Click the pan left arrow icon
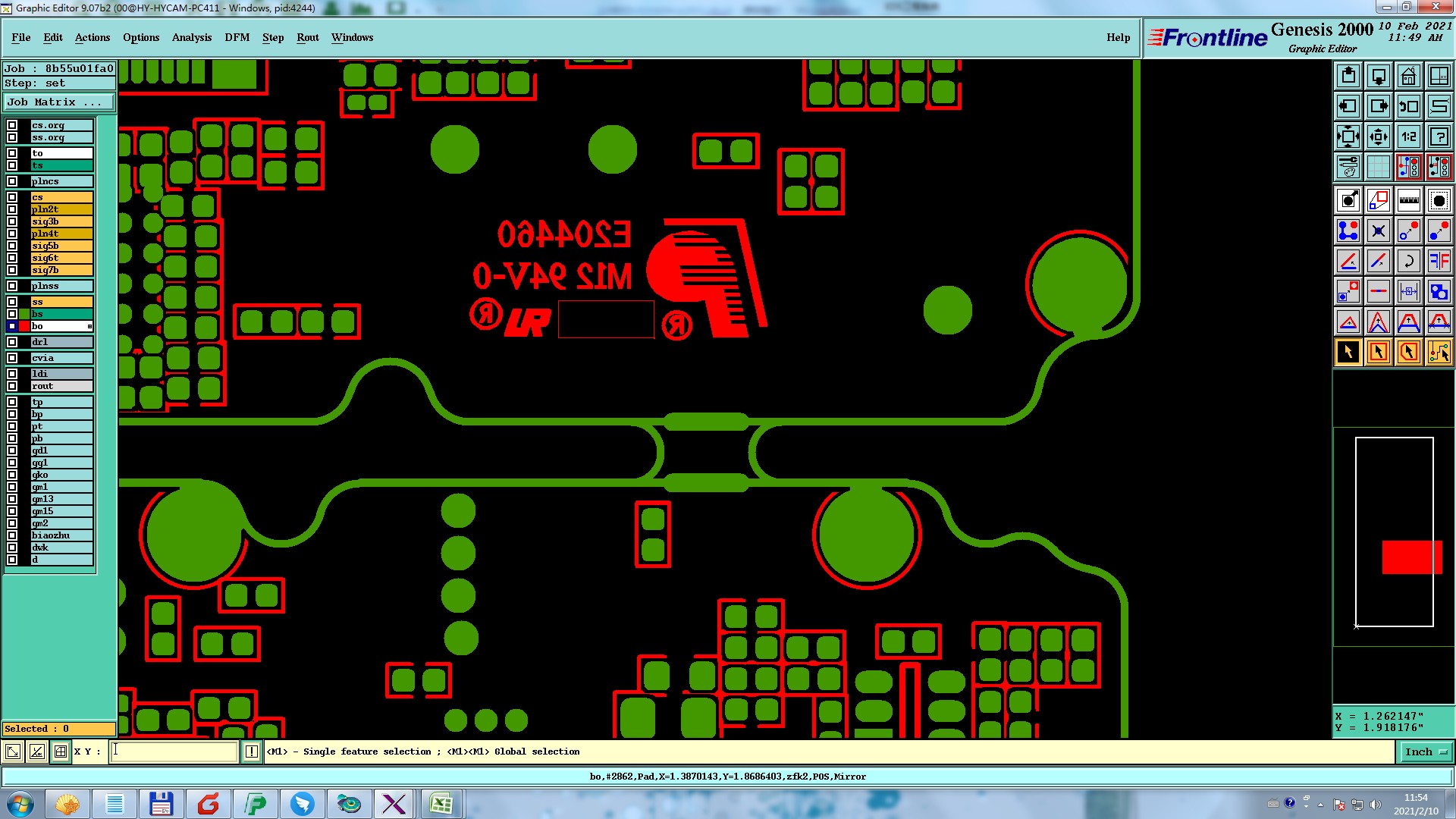 tap(1348, 106)
